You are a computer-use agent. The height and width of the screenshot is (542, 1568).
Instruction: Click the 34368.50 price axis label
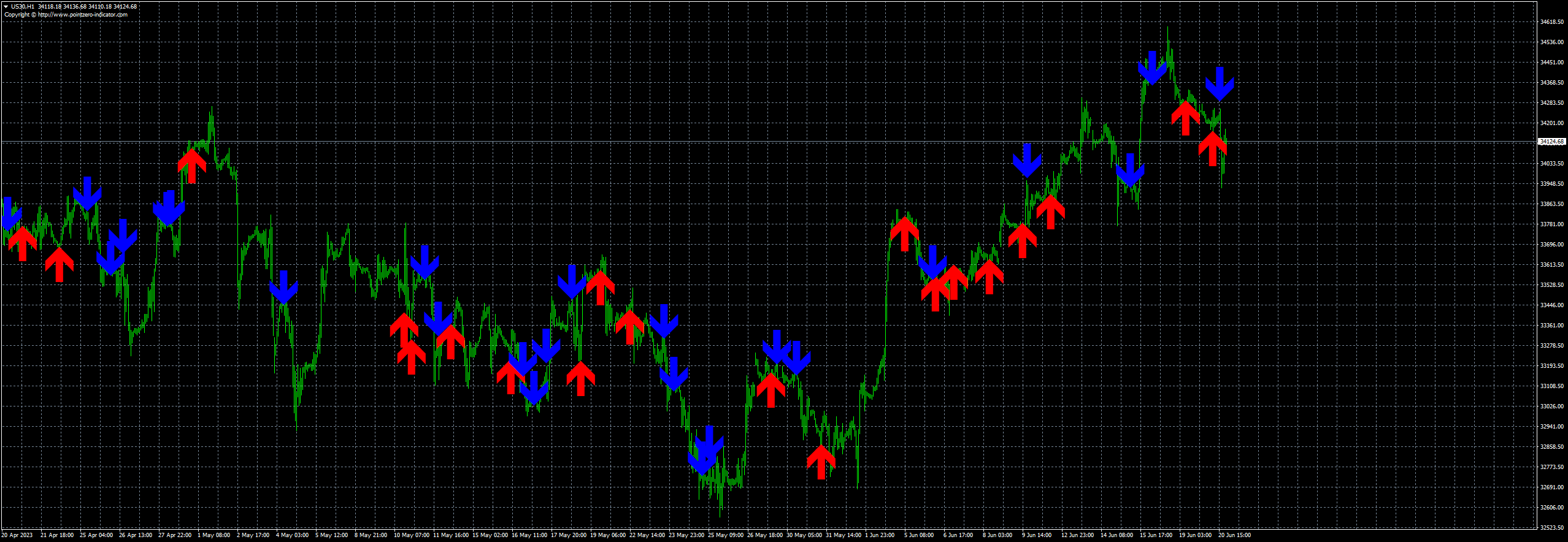(x=1553, y=83)
